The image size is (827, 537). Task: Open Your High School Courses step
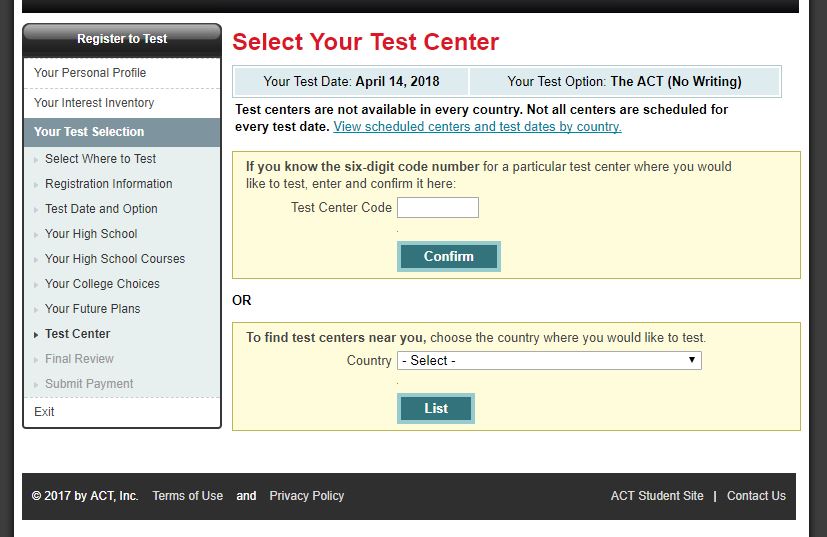click(x=115, y=259)
